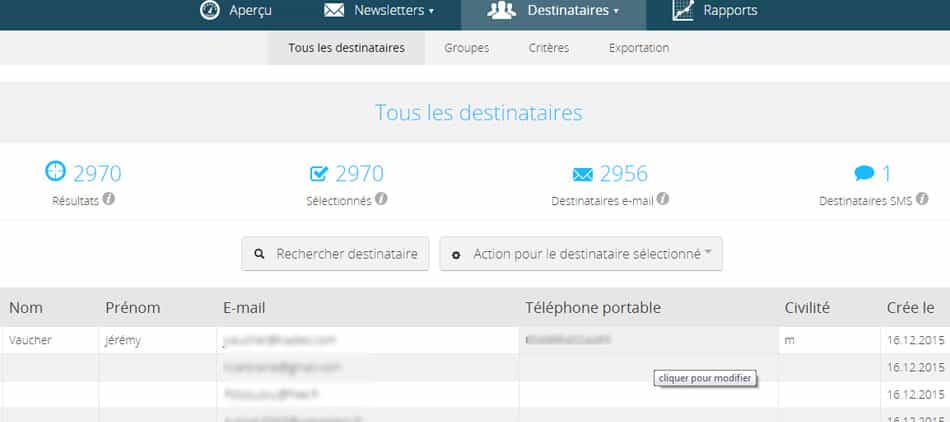Click the Destinataires e-mail envelope icon

[582, 174]
